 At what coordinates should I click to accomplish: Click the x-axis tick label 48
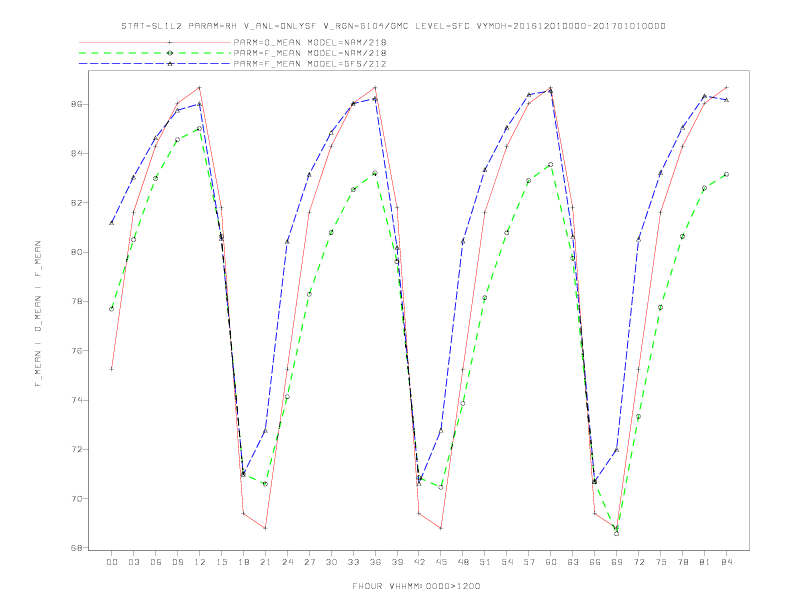pos(463,562)
